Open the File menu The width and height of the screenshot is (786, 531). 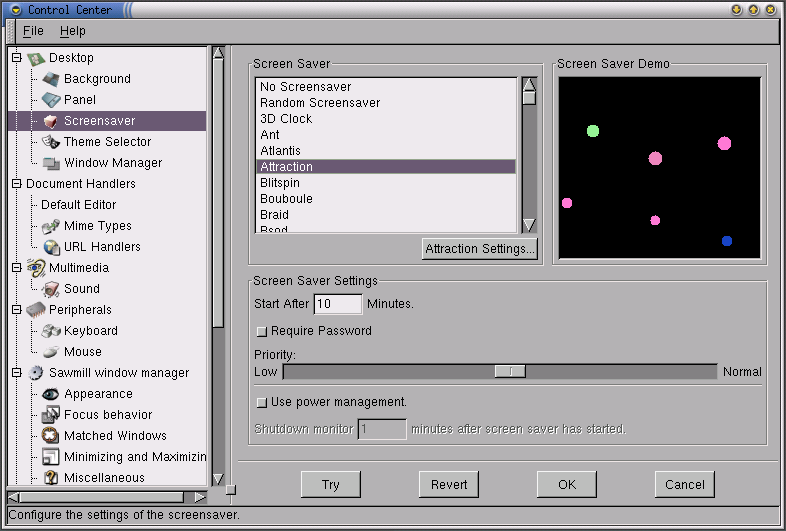tap(33, 31)
